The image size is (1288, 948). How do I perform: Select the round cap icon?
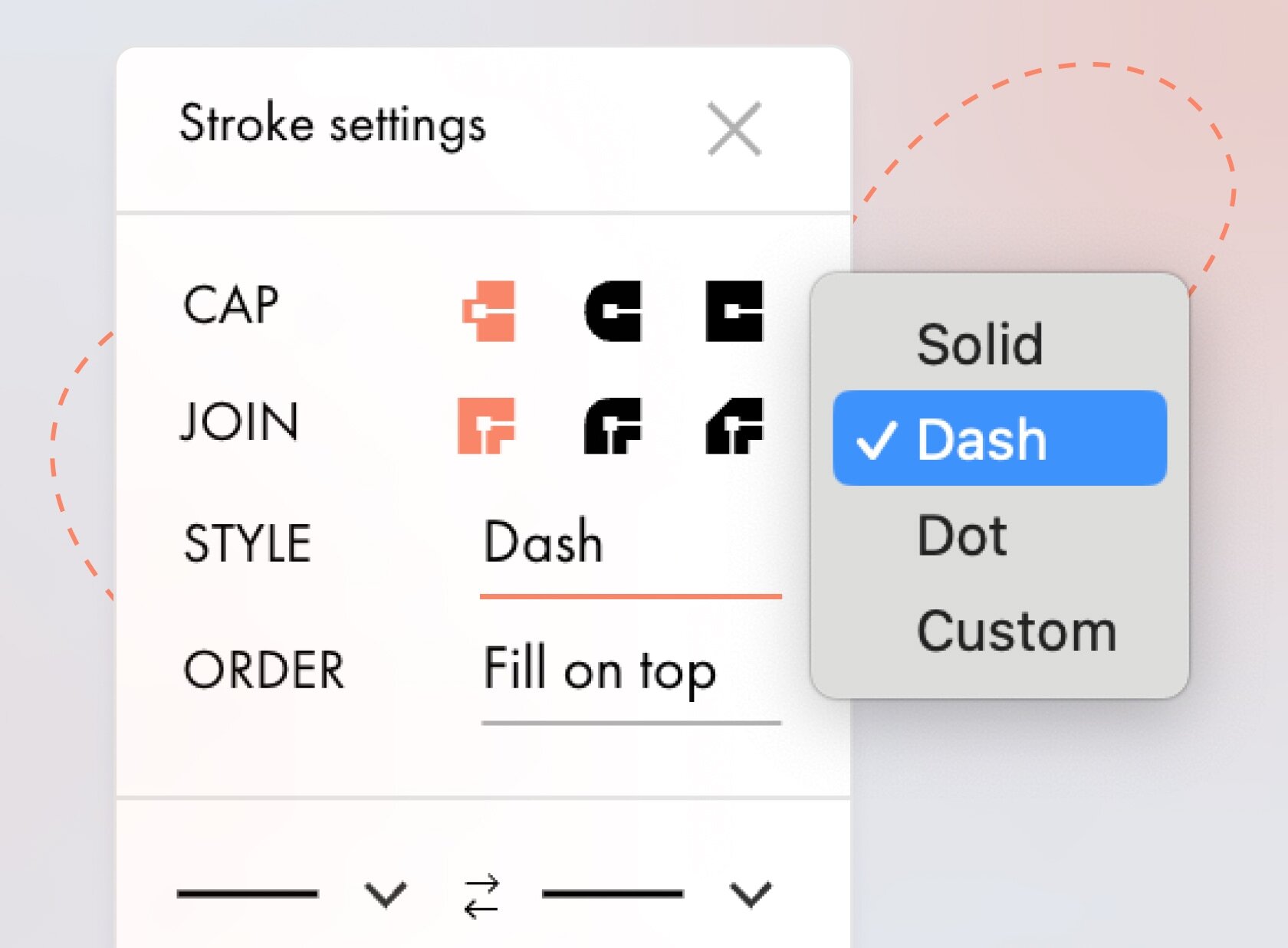point(613,311)
